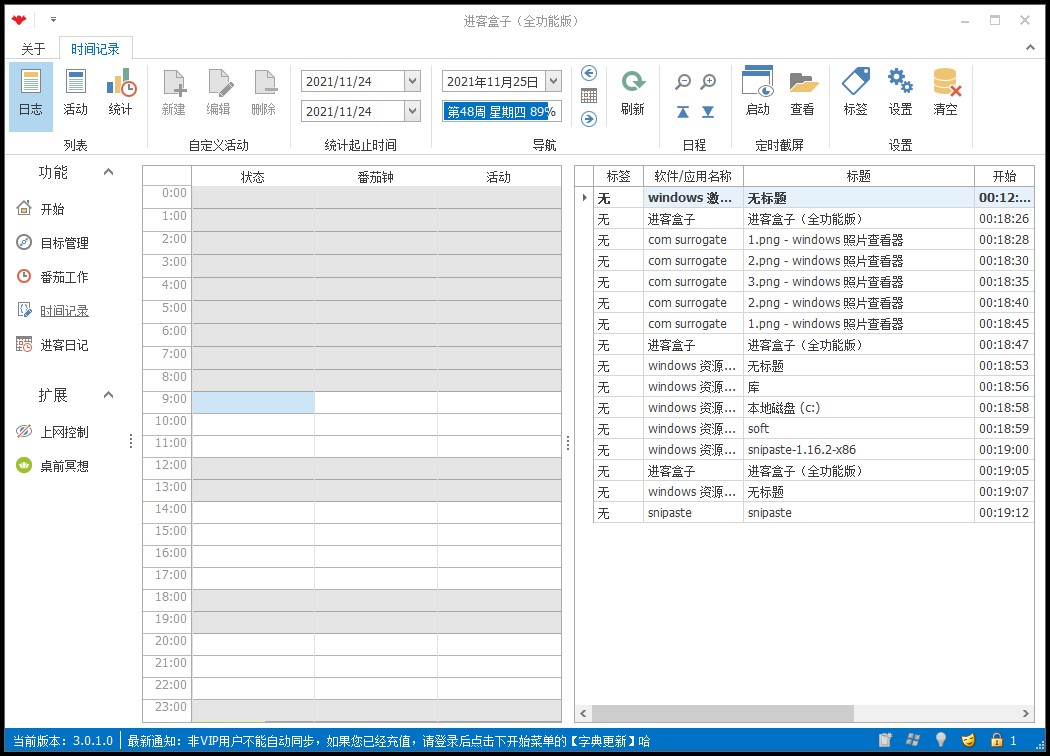Open 番茄工作 in the sidebar
The image size is (1050, 756).
(x=64, y=277)
